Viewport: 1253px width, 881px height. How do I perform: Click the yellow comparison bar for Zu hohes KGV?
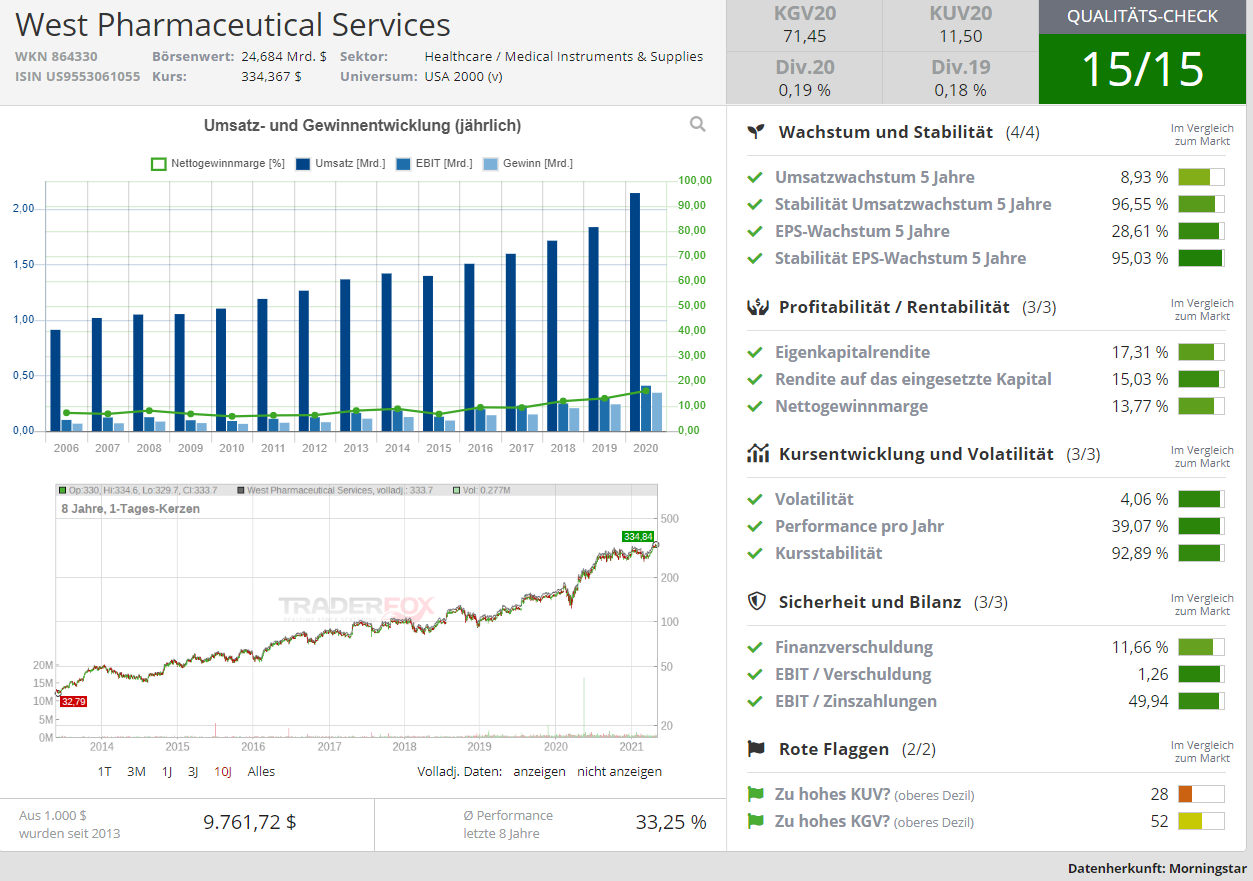click(1201, 821)
